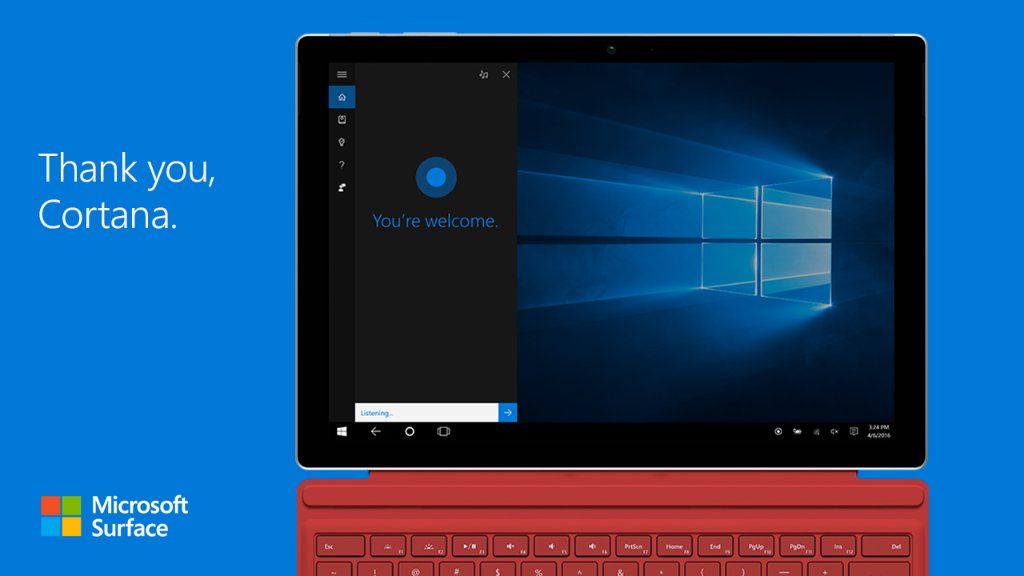Click the circular location tray icon
The image size is (1024, 576).
pos(778,432)
